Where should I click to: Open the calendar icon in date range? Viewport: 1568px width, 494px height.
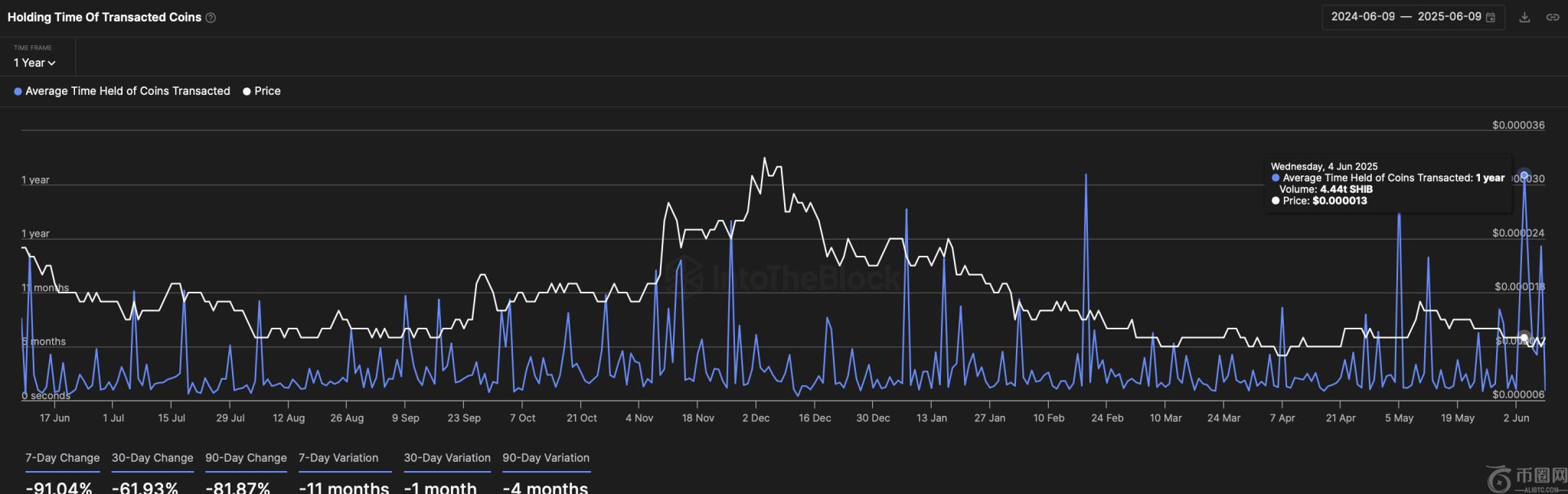click(x=1490, y=17)
